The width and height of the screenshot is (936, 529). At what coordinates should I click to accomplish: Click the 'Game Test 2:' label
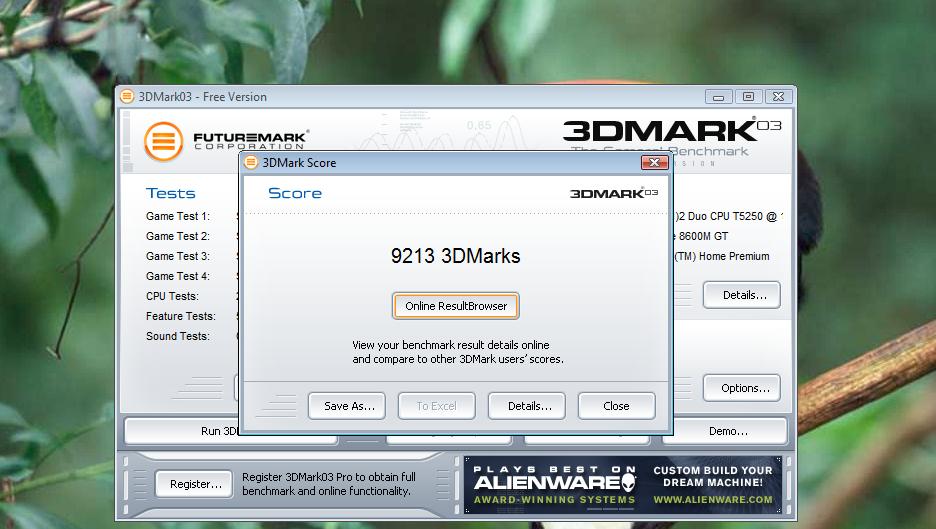(178, 236)
